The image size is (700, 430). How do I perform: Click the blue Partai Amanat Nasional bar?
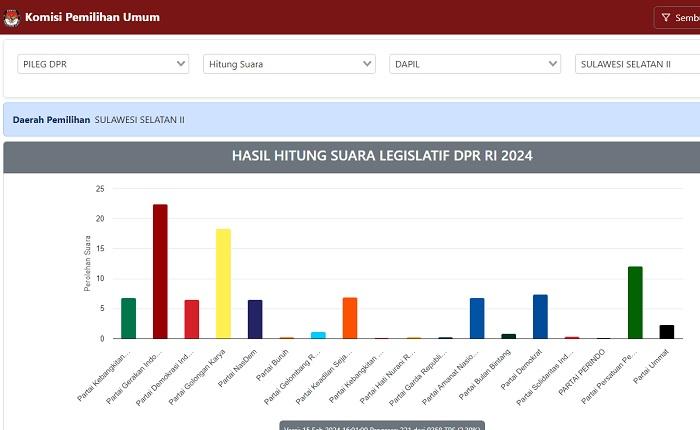(x=477, y=318)
